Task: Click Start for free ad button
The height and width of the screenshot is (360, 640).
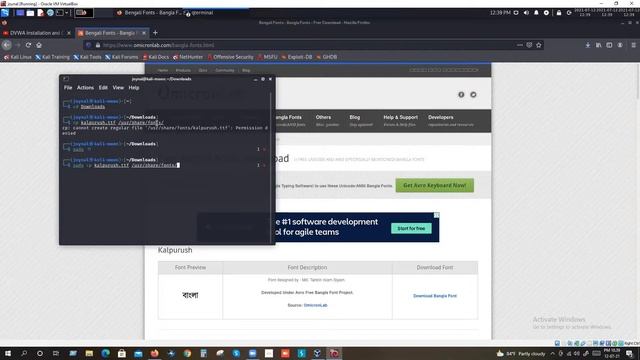Action: pos(411,228)
